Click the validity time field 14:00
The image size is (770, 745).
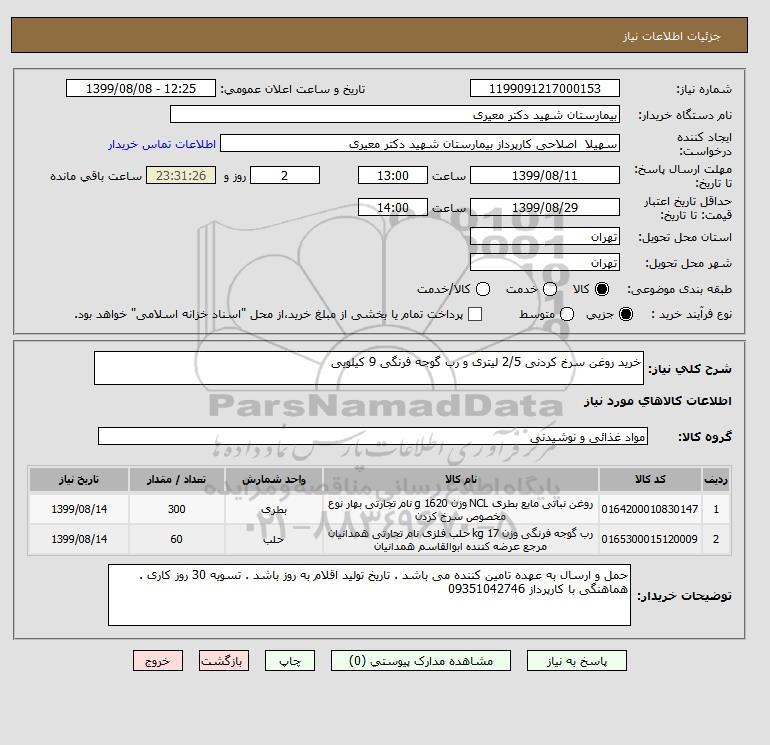(x=393, y=207)
